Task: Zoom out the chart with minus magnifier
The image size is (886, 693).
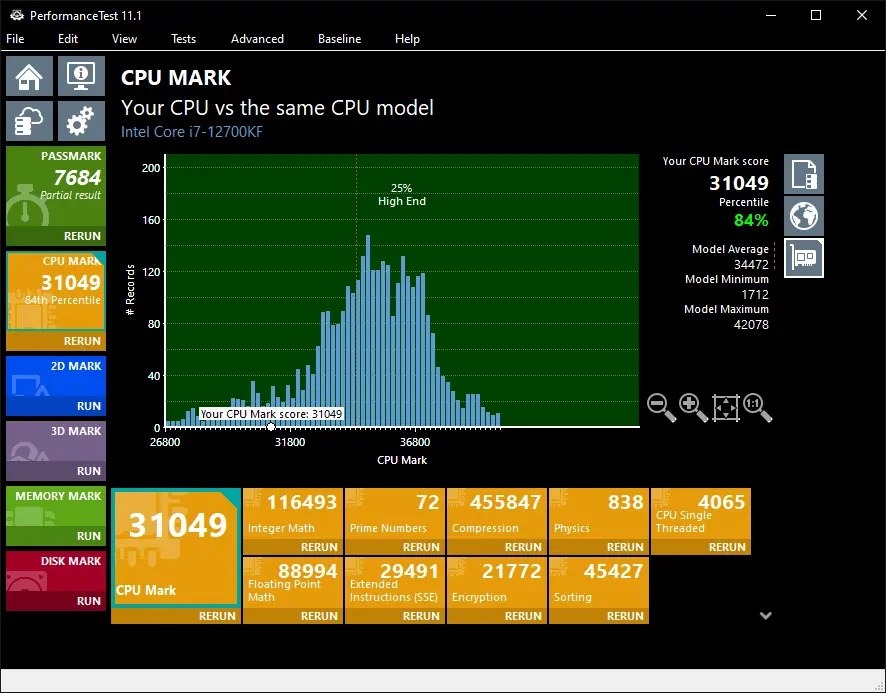Action: (662, 408)
